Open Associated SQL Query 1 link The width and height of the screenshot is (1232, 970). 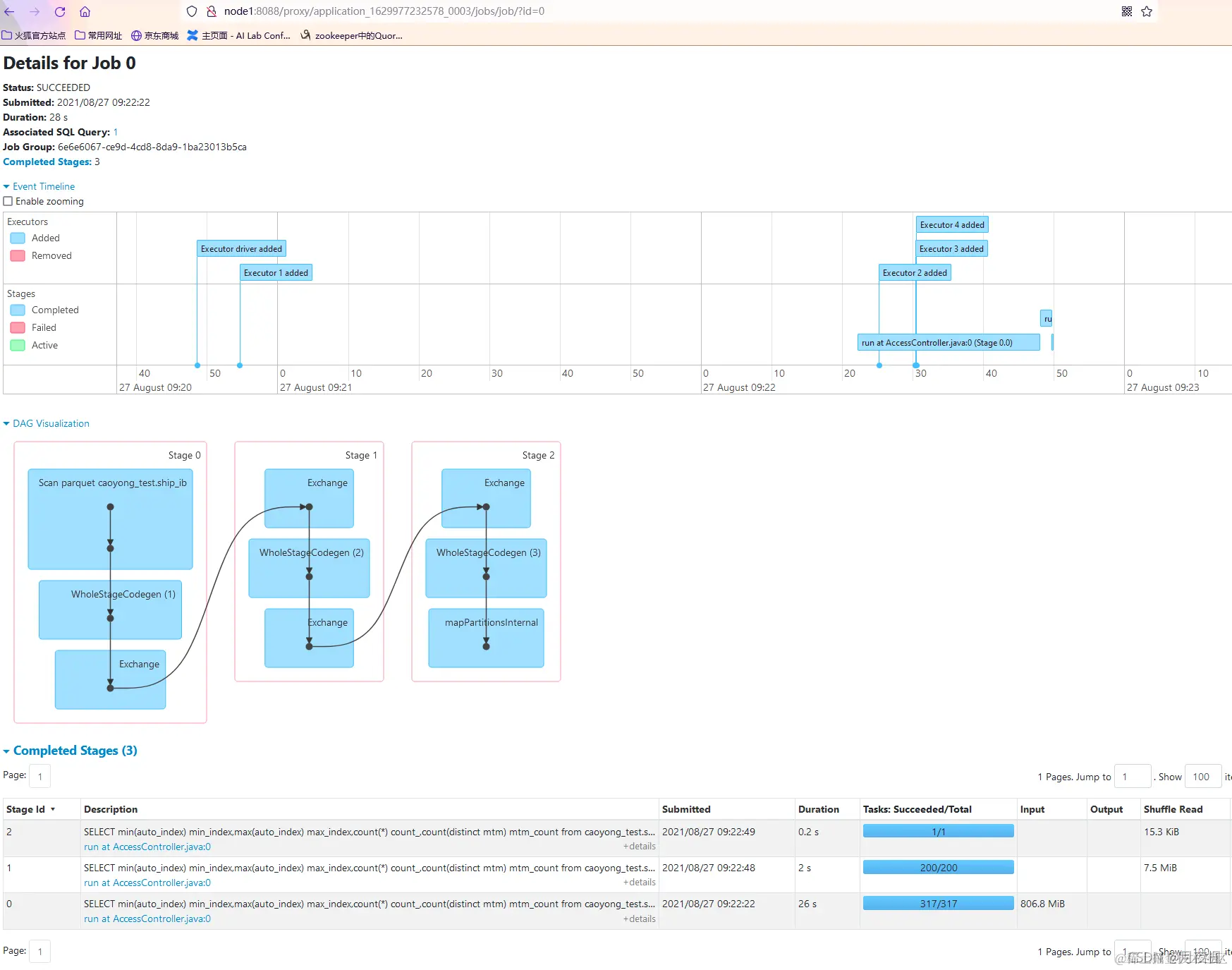pyautogui.click(x=116, y=132)
